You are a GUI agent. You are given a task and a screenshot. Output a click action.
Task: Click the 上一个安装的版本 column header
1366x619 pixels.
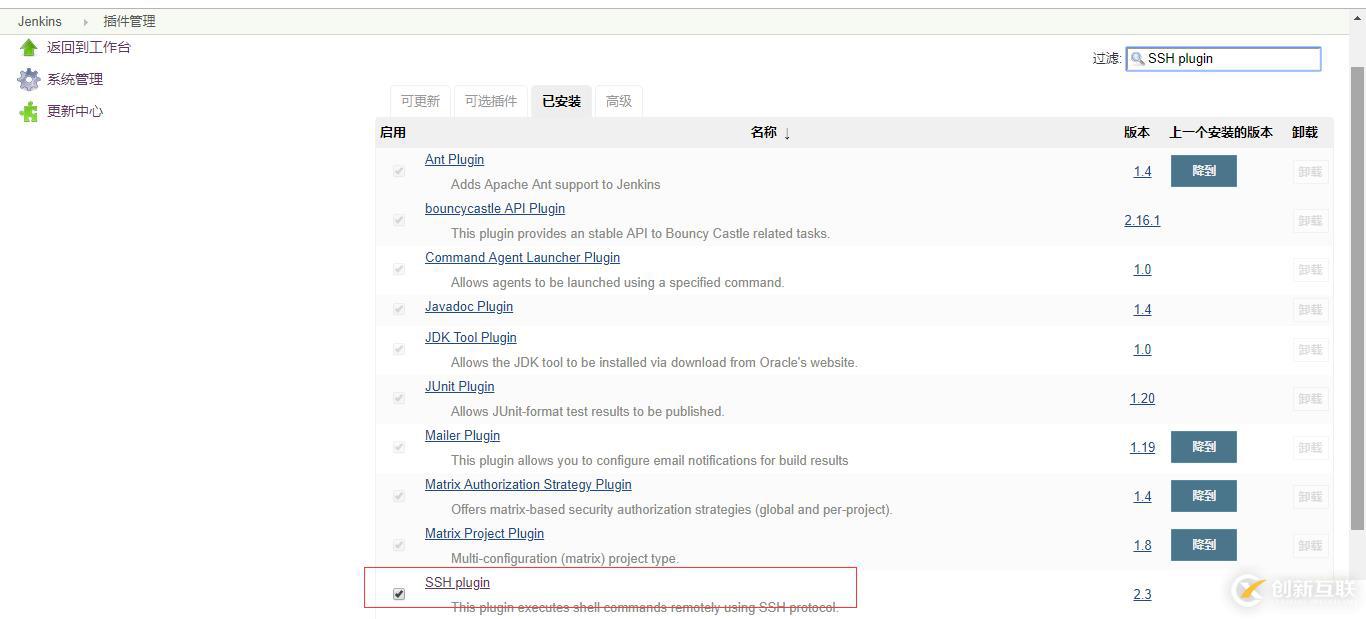tap(1221, 132)
